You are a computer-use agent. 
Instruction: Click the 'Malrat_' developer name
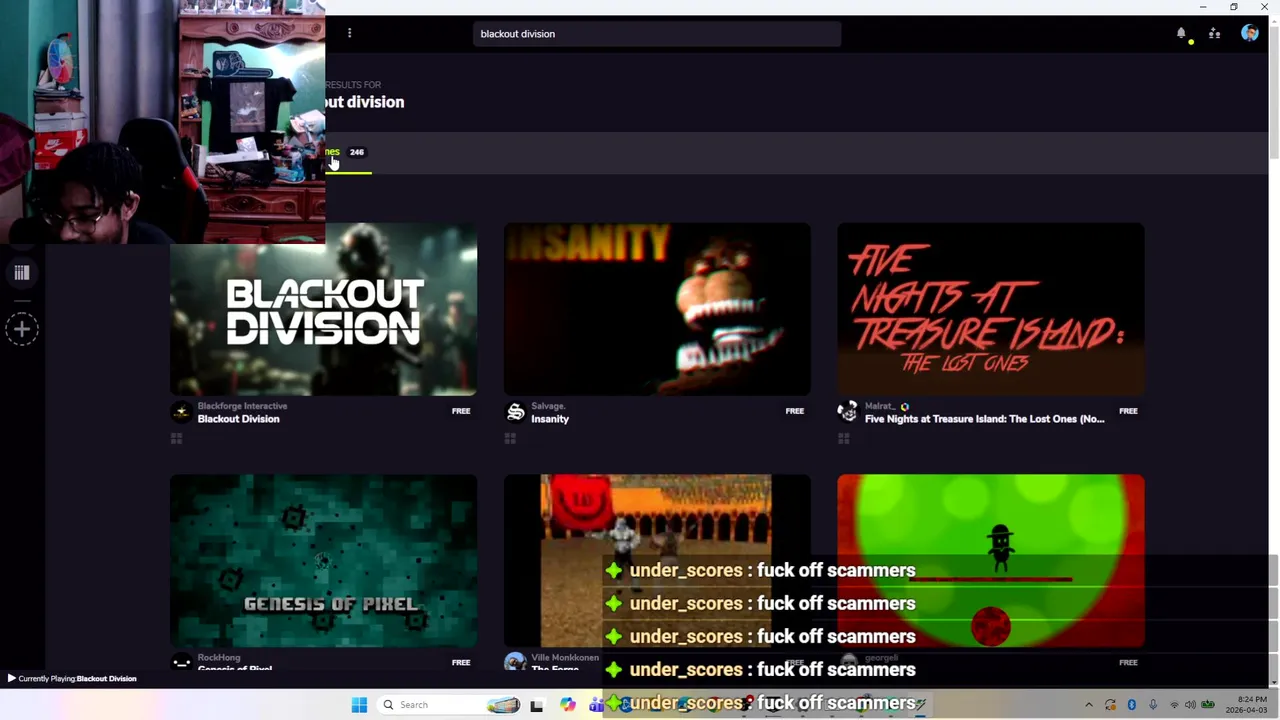(880, 406)
